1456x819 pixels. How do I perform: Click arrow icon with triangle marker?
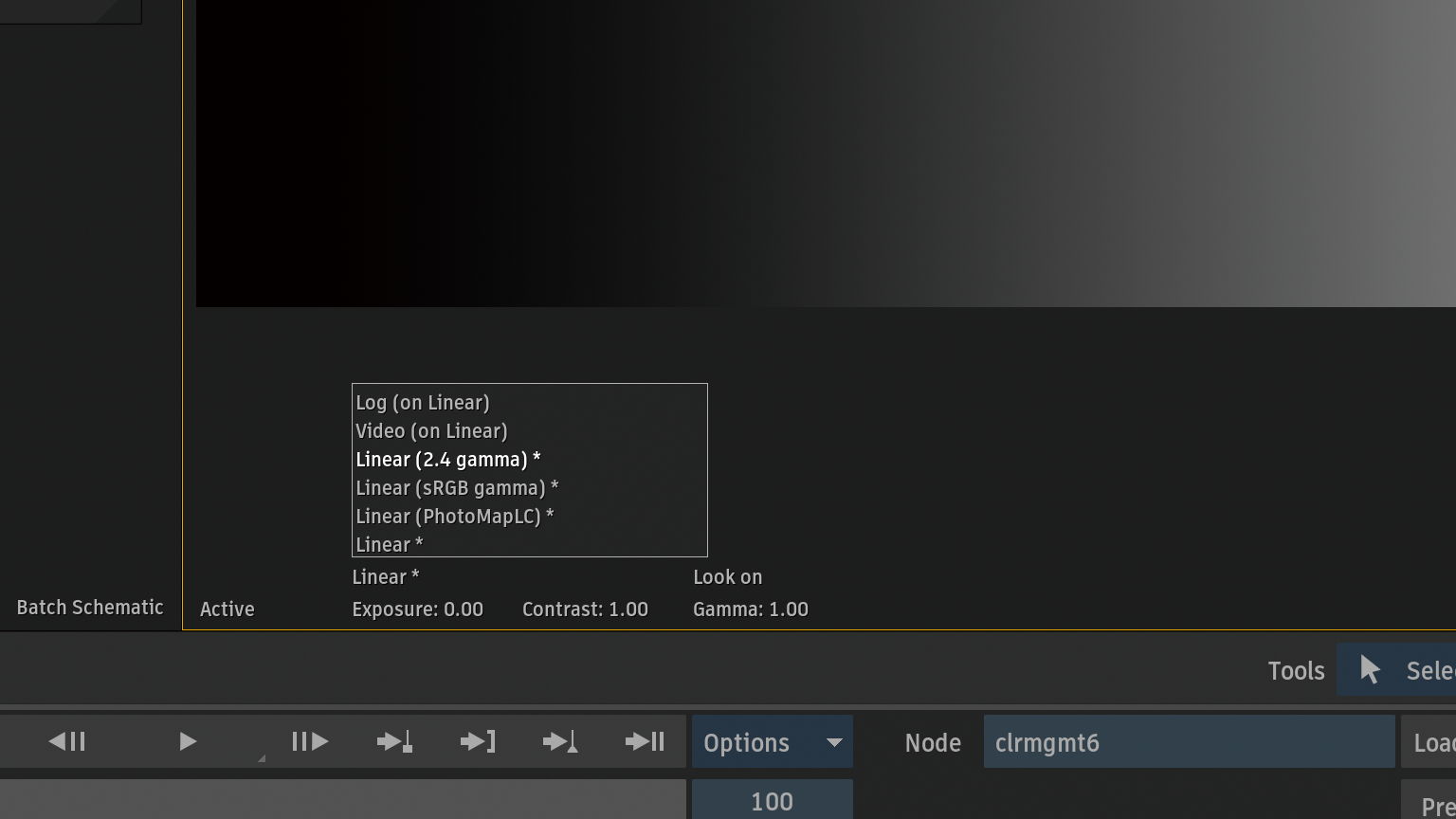pyautogui.click(x=560, y=741)
